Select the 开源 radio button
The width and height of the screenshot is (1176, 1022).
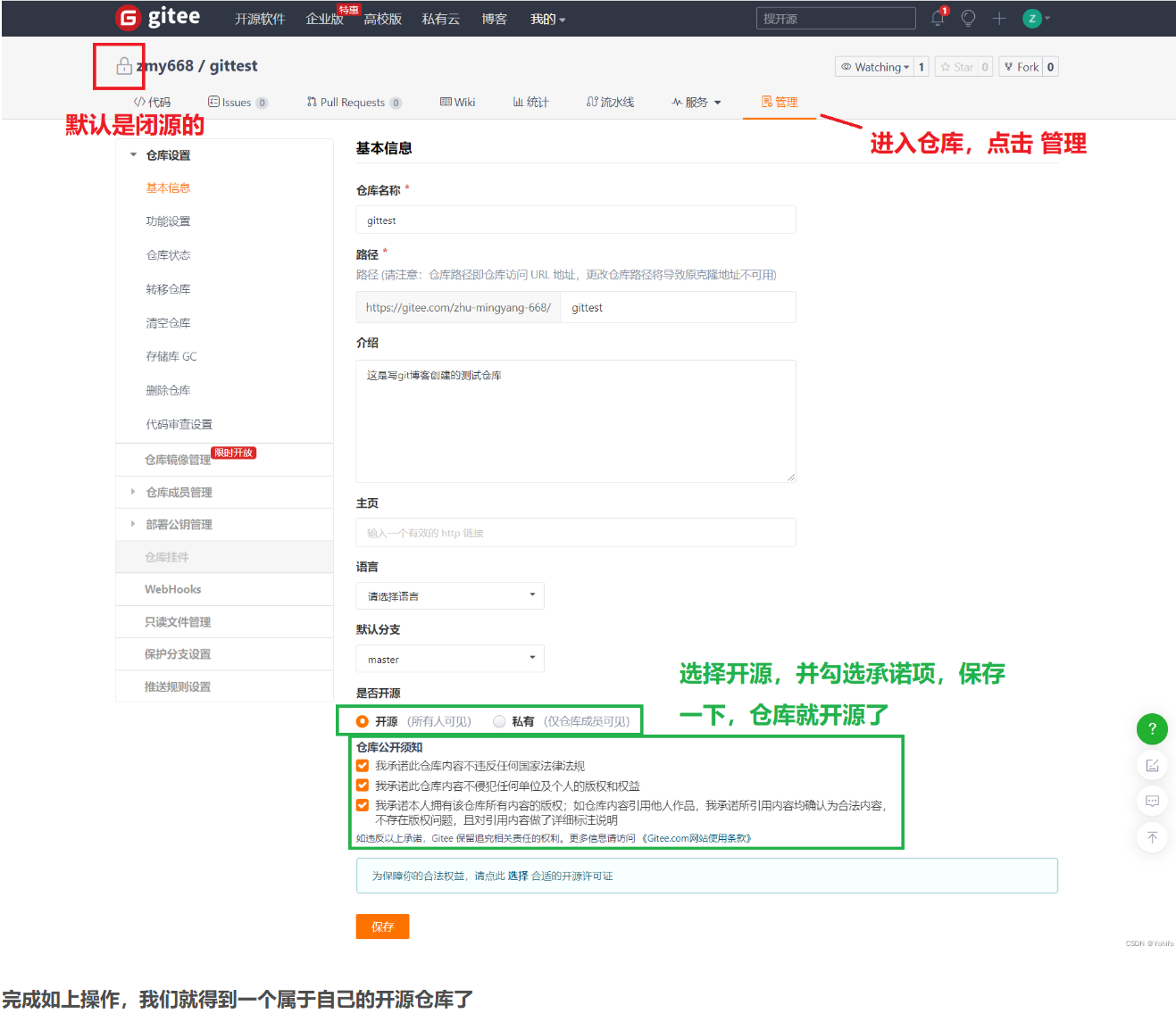tap(363, 721)
